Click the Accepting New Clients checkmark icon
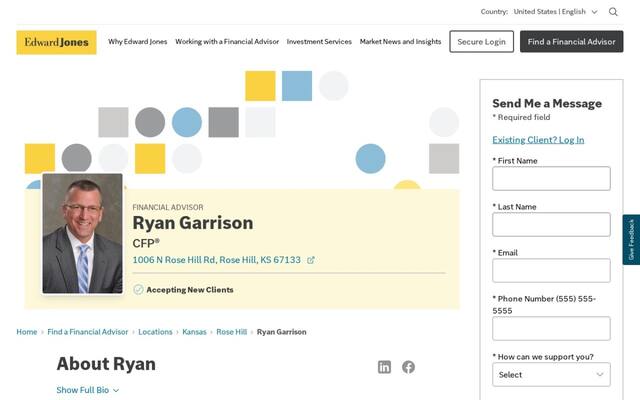 click(x=138, y=289)
